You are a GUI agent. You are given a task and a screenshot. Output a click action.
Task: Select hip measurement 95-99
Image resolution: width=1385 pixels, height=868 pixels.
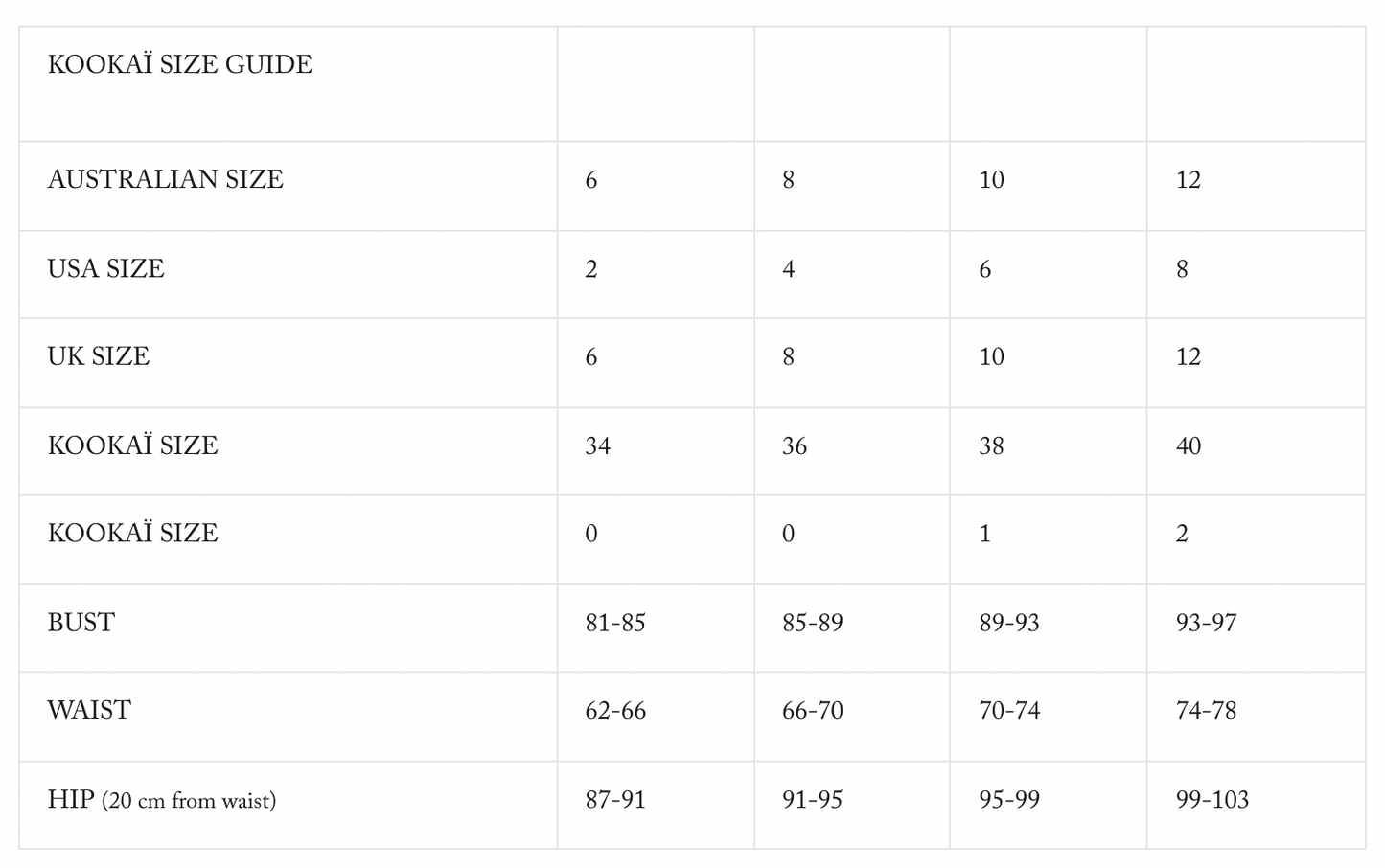pos(1009,800)
